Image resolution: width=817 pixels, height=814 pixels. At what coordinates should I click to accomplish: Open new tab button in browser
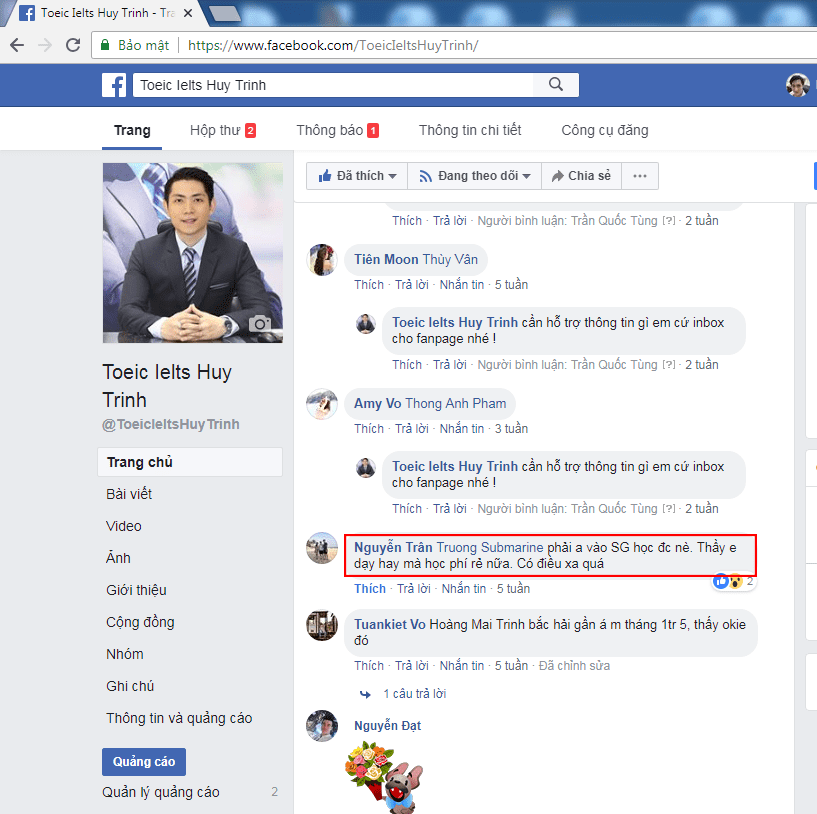click(224, 13)
